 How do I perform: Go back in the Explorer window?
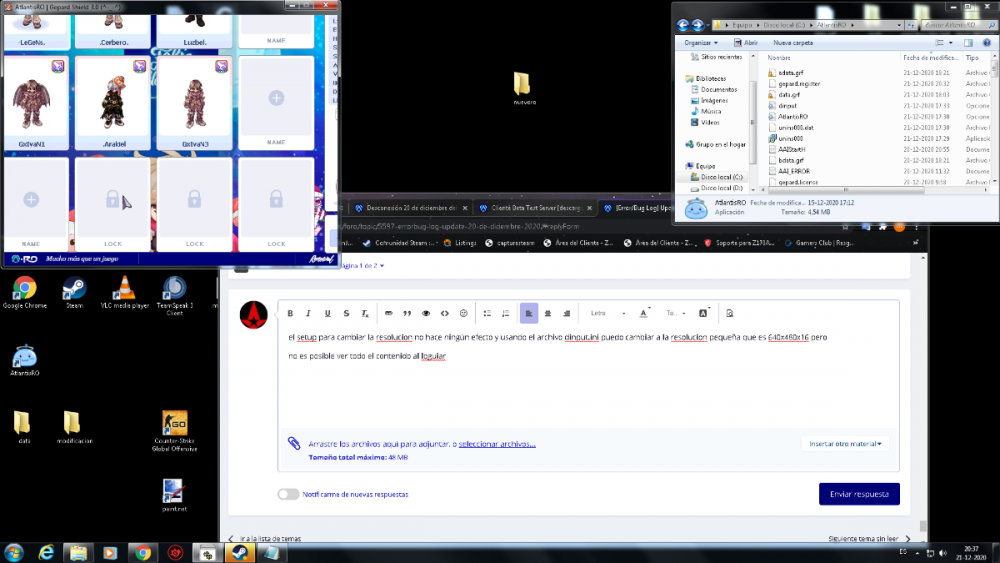point(683,25)
